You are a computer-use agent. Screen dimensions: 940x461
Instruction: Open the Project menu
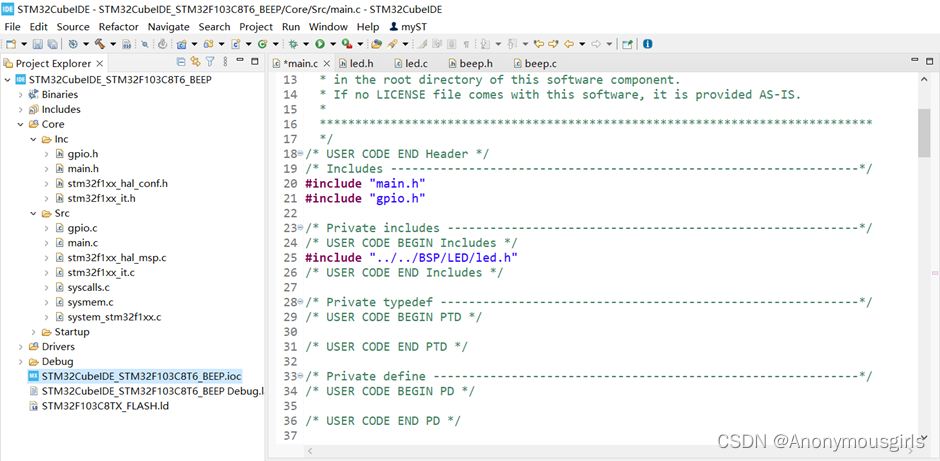256,26
